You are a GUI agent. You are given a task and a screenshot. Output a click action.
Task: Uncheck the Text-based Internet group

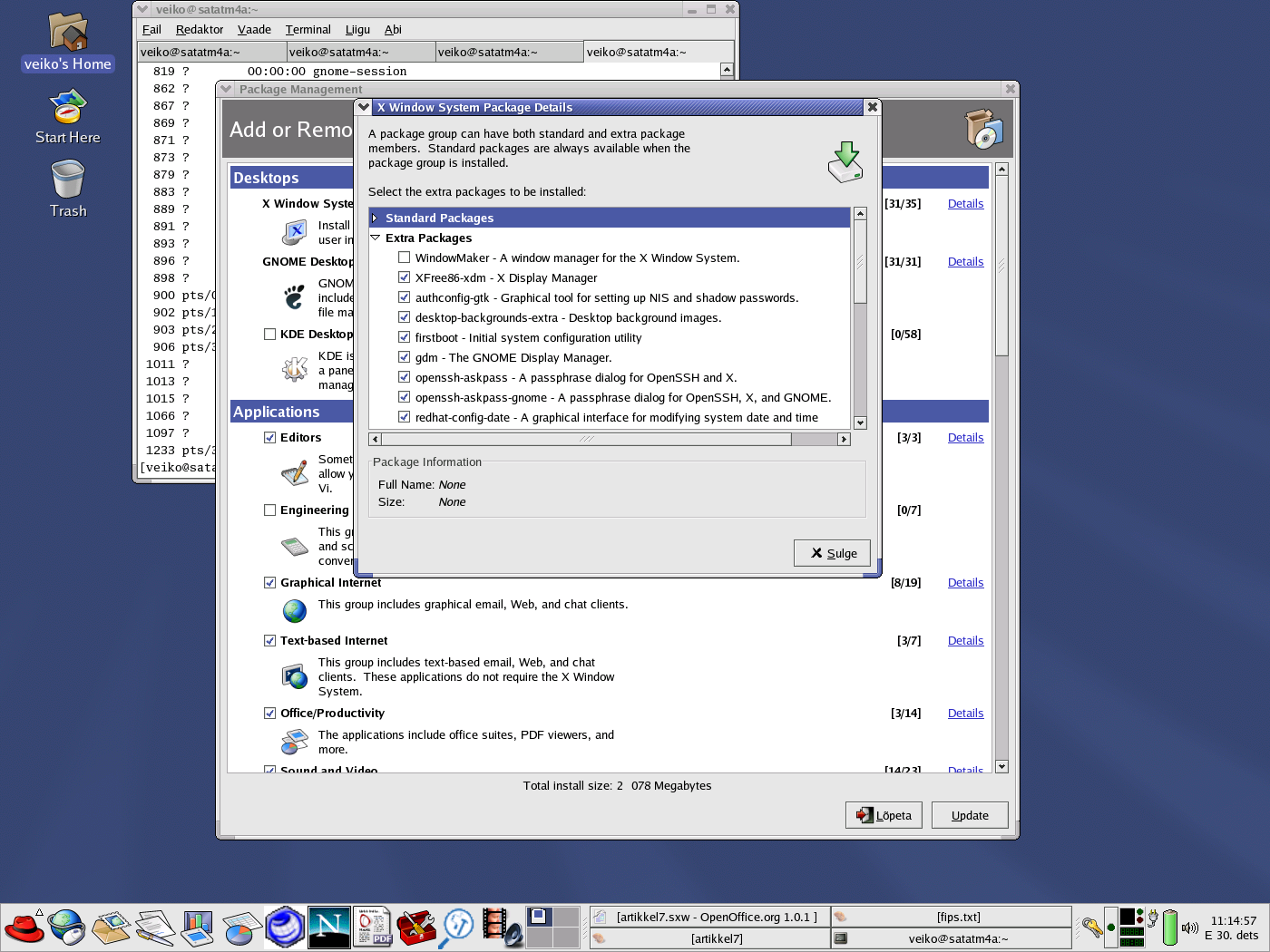click(x=269, y=640)
